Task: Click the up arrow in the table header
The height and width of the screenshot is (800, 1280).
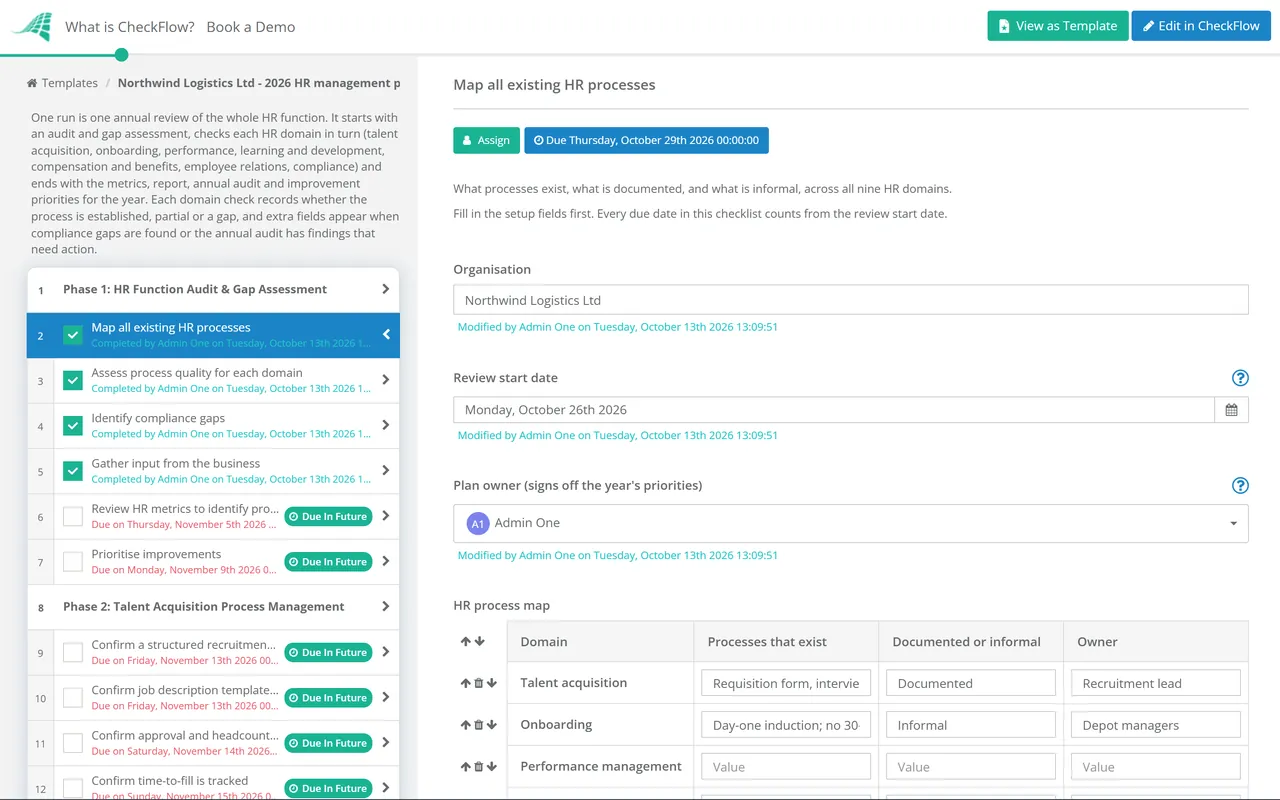Action: click(466, 642)
